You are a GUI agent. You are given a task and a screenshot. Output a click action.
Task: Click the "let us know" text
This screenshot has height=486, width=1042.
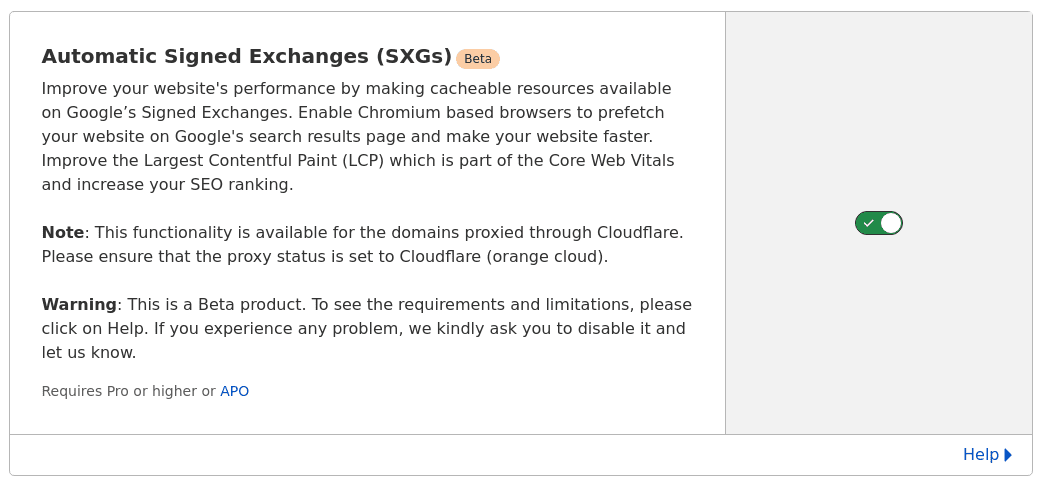(x=89, y=353)
